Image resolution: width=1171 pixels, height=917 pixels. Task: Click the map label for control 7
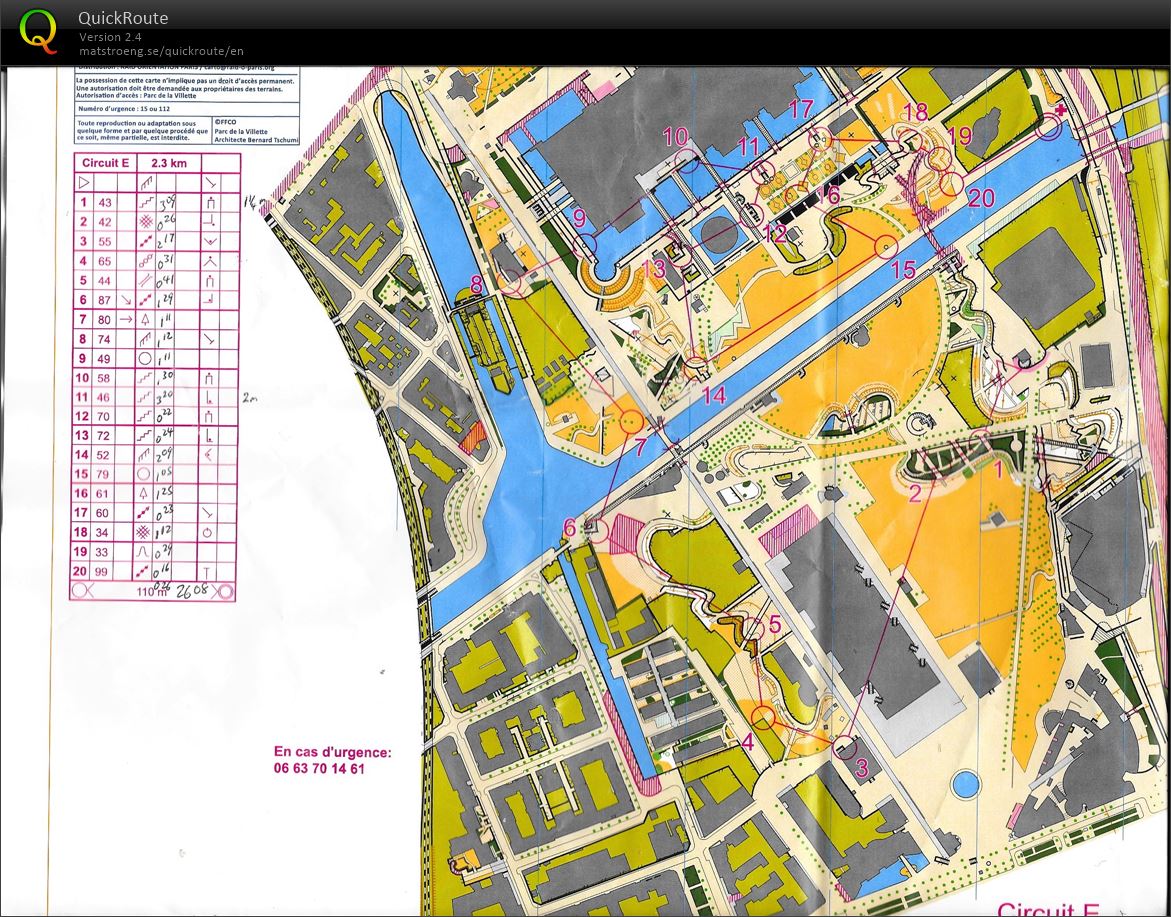640,447
